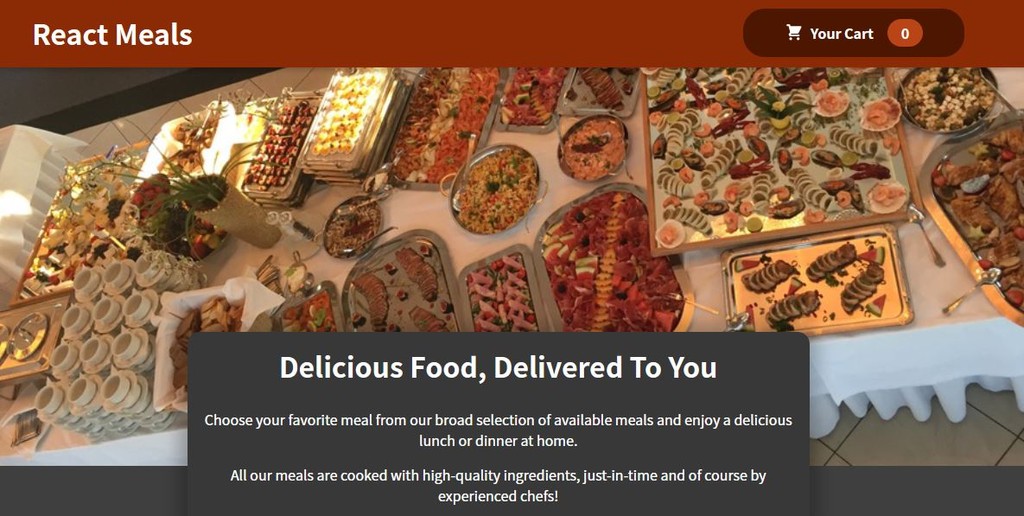This screenshot has height=516, width=1024.
Task: Click the brown header bar background
Action: pos(457,33)
